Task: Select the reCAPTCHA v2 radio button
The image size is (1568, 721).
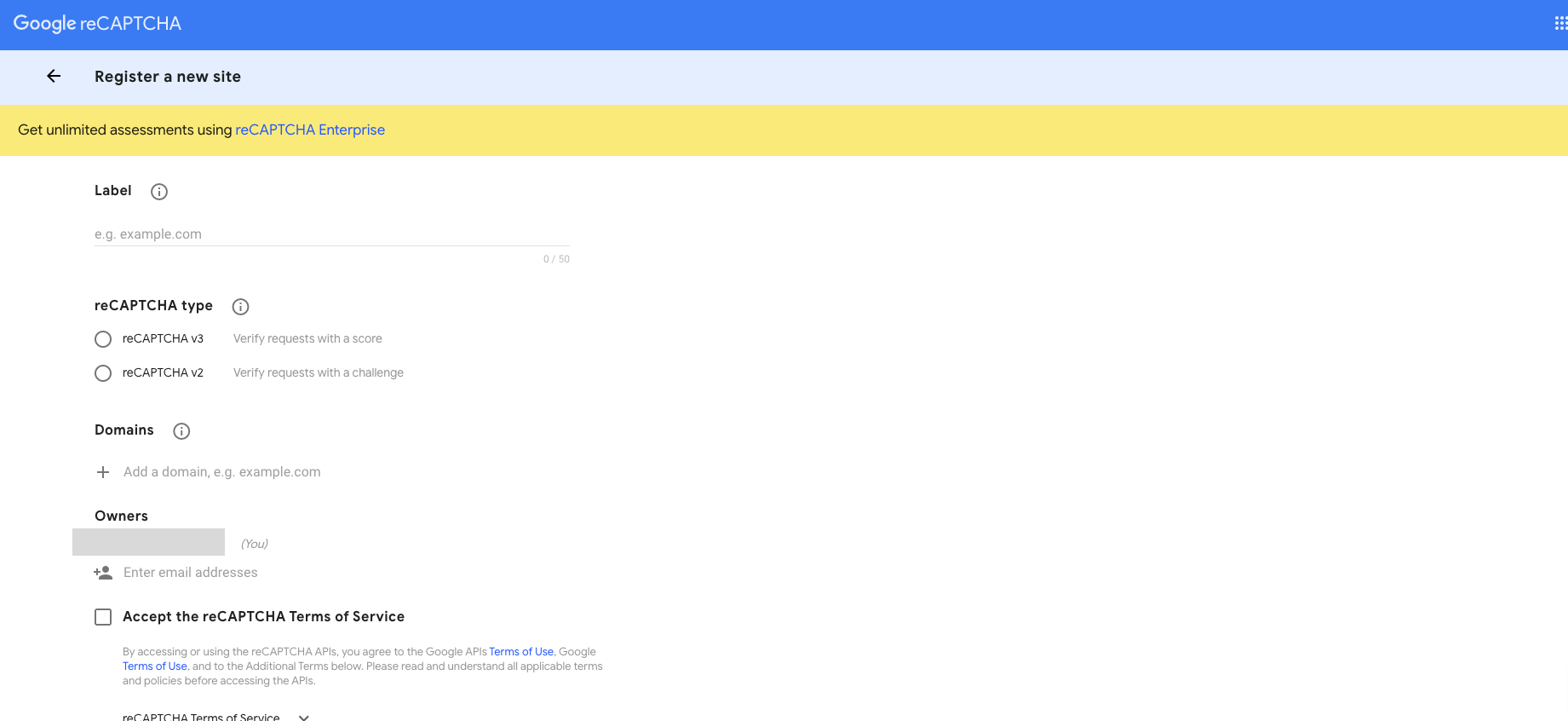Action: (x=103, y=373)
